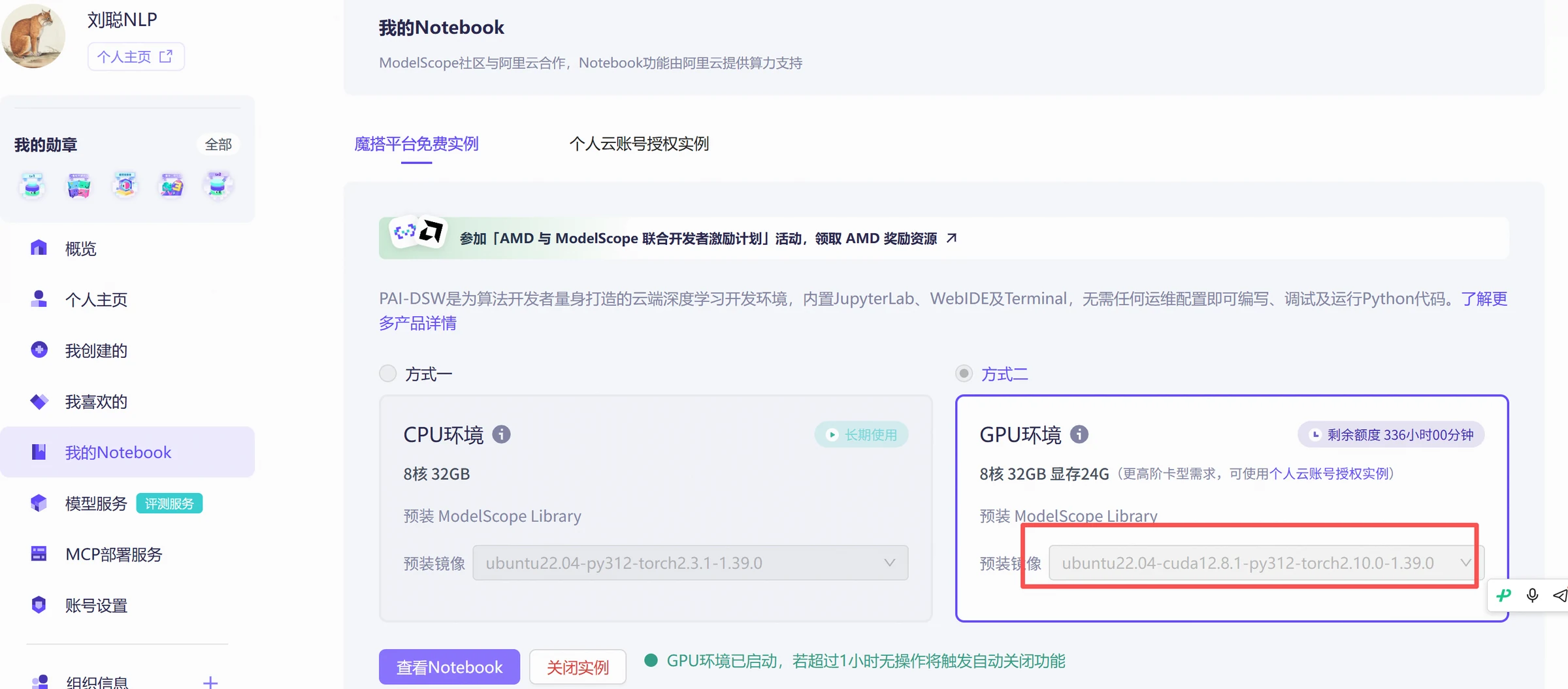Click the green logo icon in floating toolbar
The width and height of the screenshot is (1568, 689).
1504,595
